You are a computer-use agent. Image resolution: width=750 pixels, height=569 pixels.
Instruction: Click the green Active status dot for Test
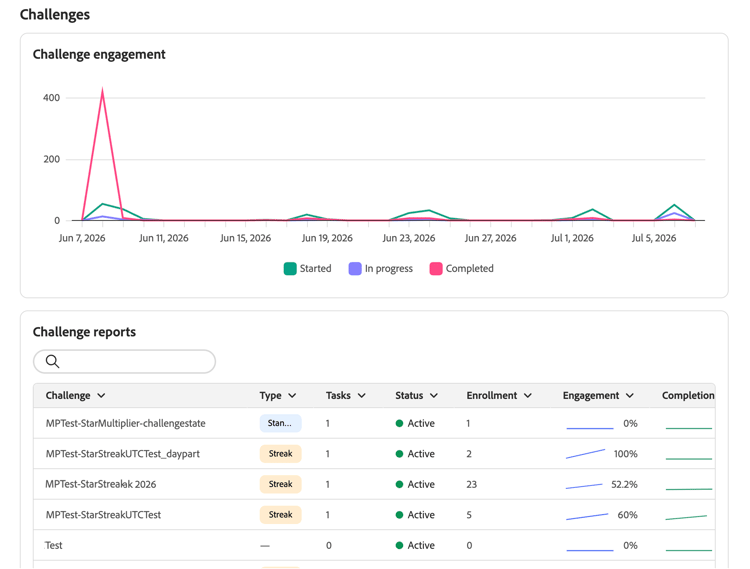[x=399, y=546]
